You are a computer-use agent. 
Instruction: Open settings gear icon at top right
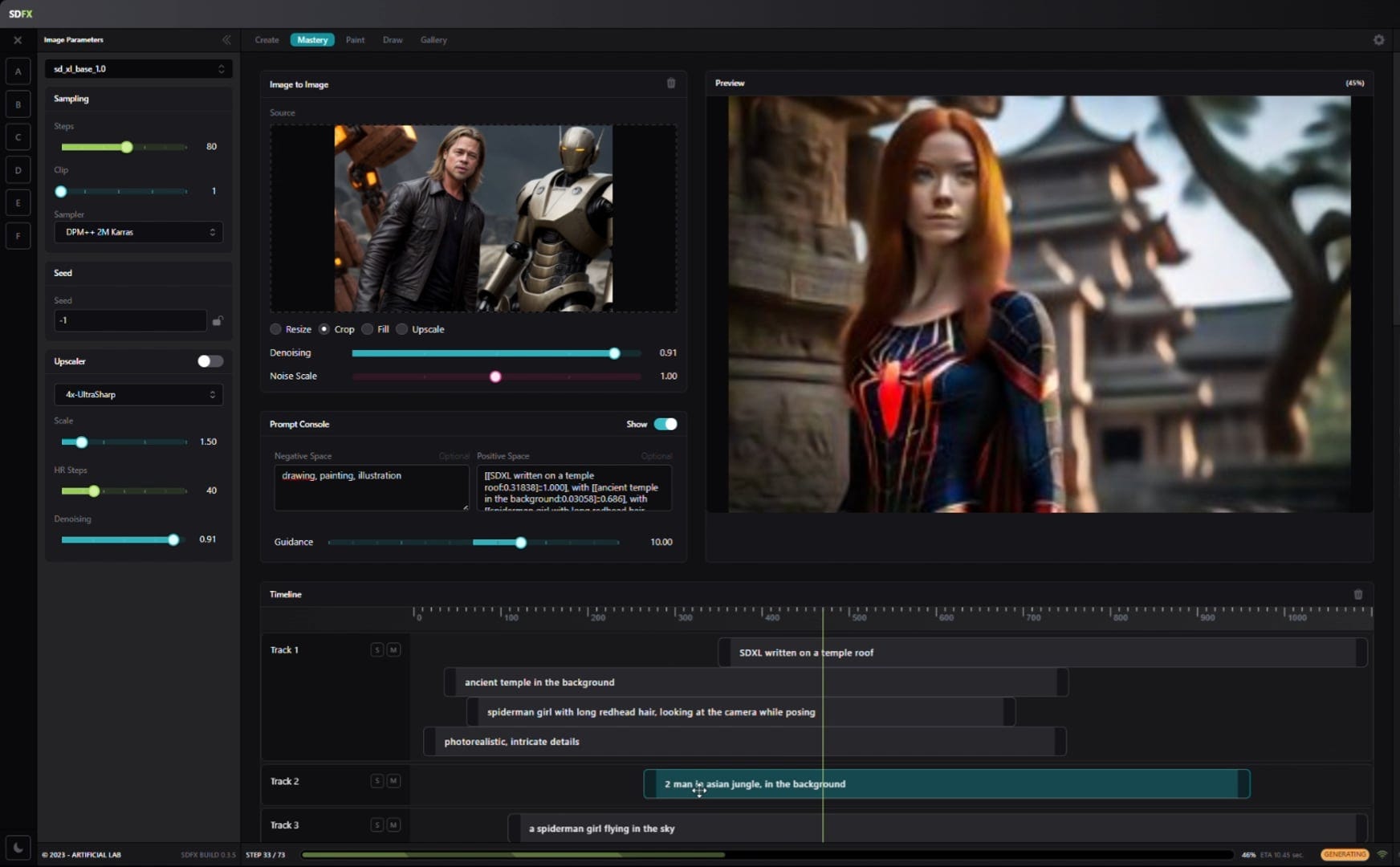coord(1378,40)
